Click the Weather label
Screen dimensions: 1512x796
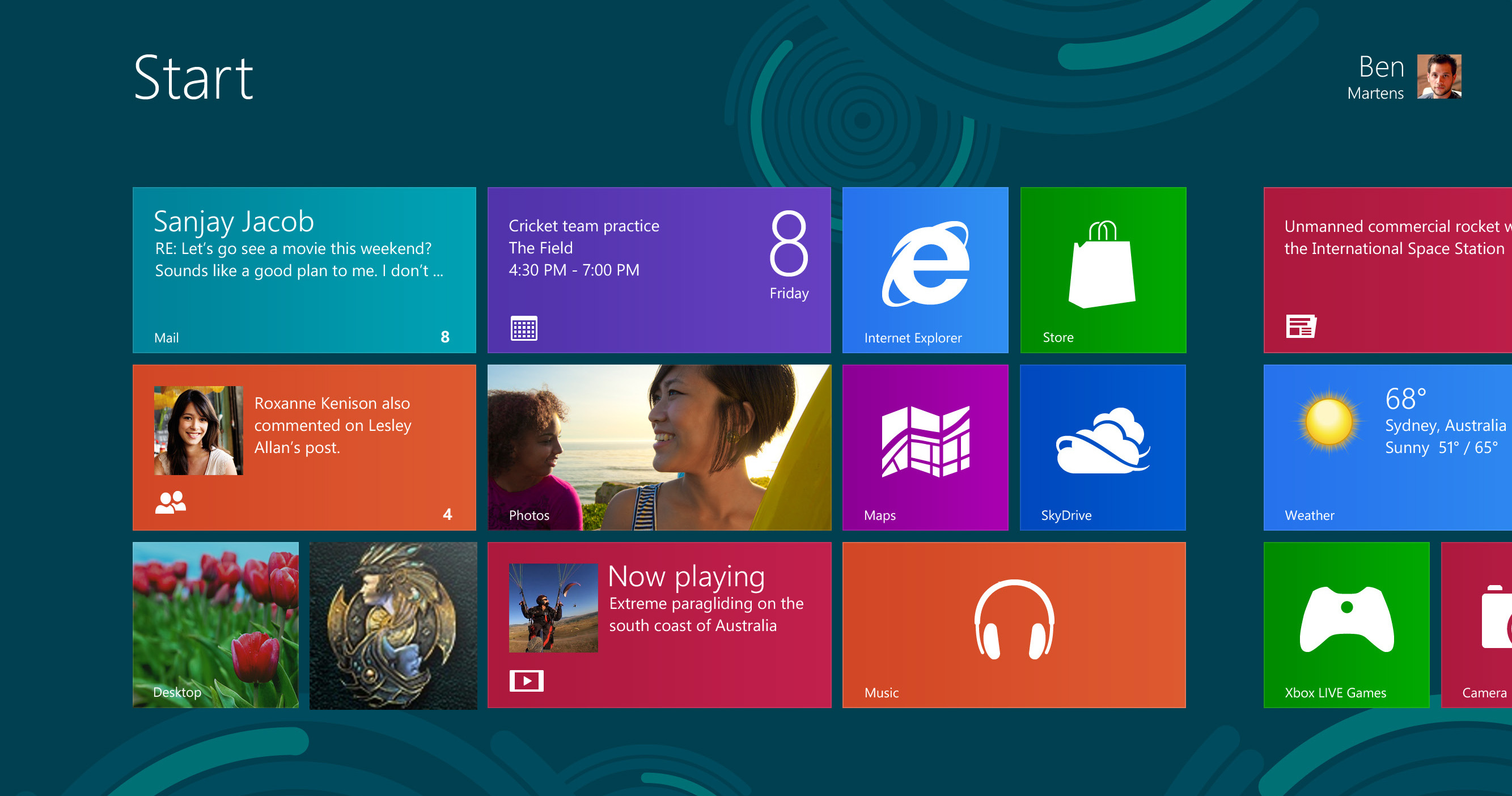click(1309, 515)
